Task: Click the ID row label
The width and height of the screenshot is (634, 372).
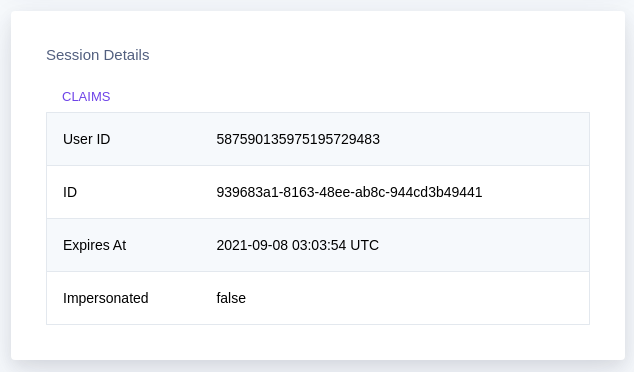Action: [x=70, y=192]
